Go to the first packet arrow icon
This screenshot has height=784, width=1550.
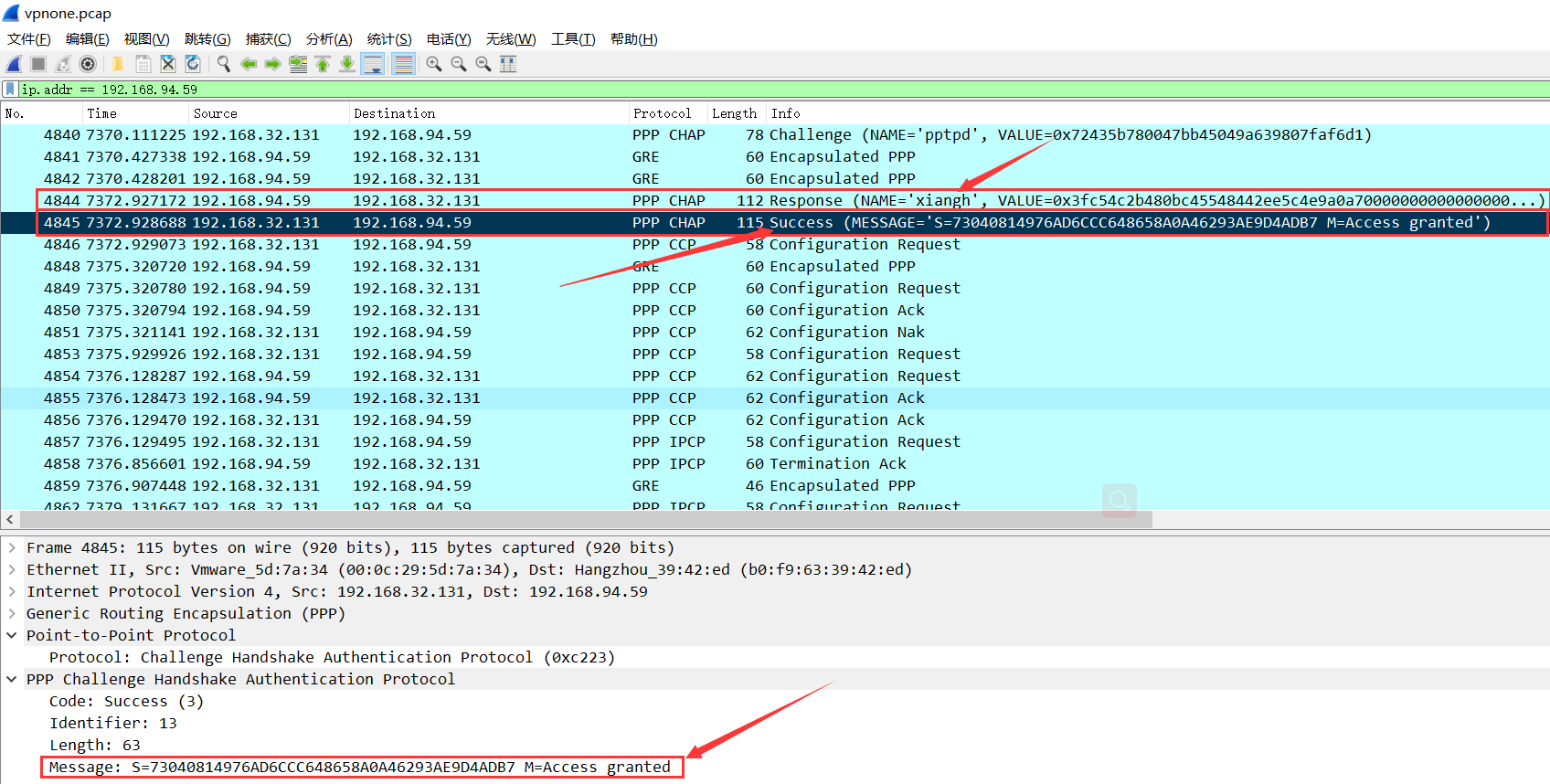[323, 64]
